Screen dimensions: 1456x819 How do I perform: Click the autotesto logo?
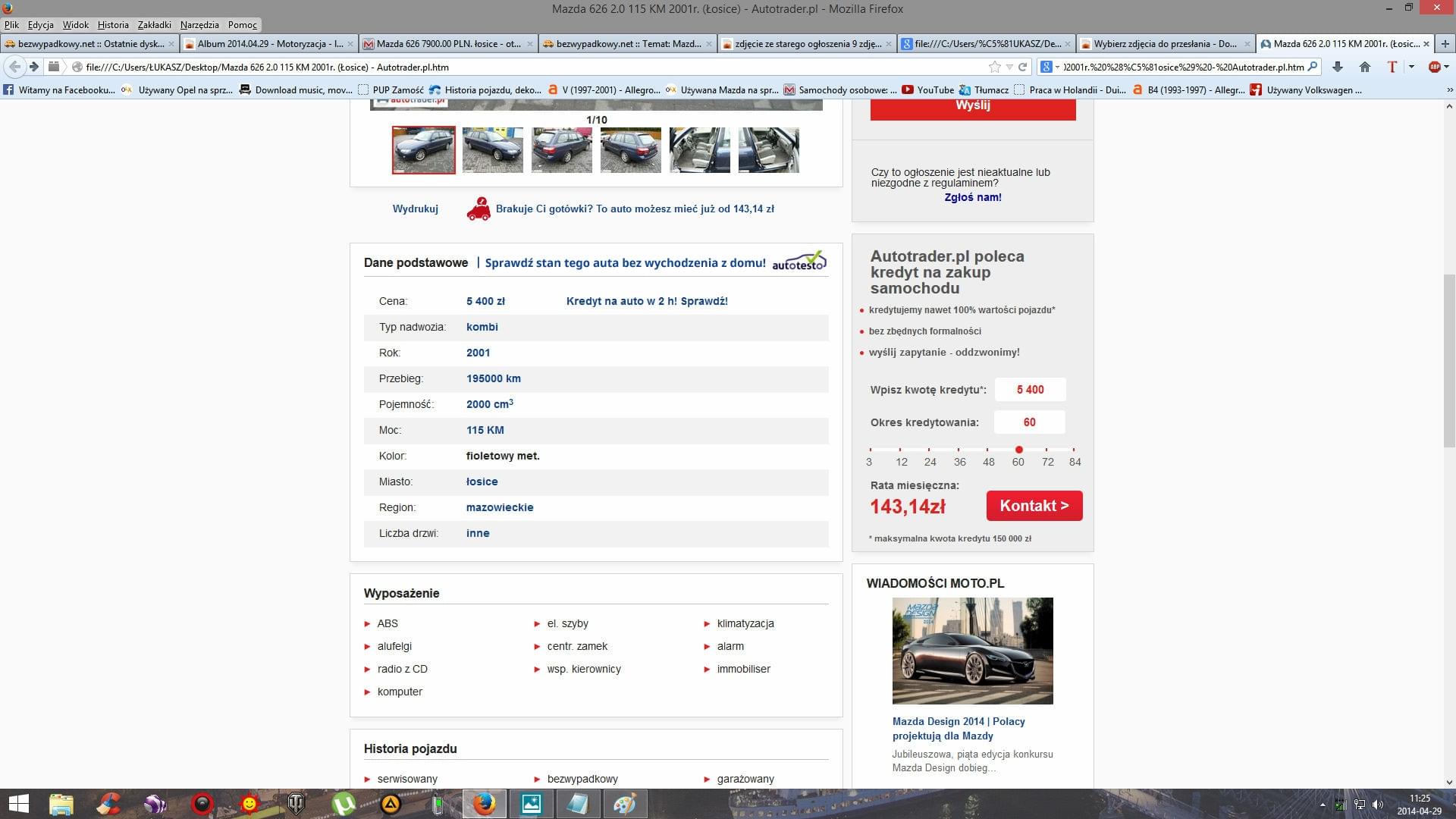point(799,262)
